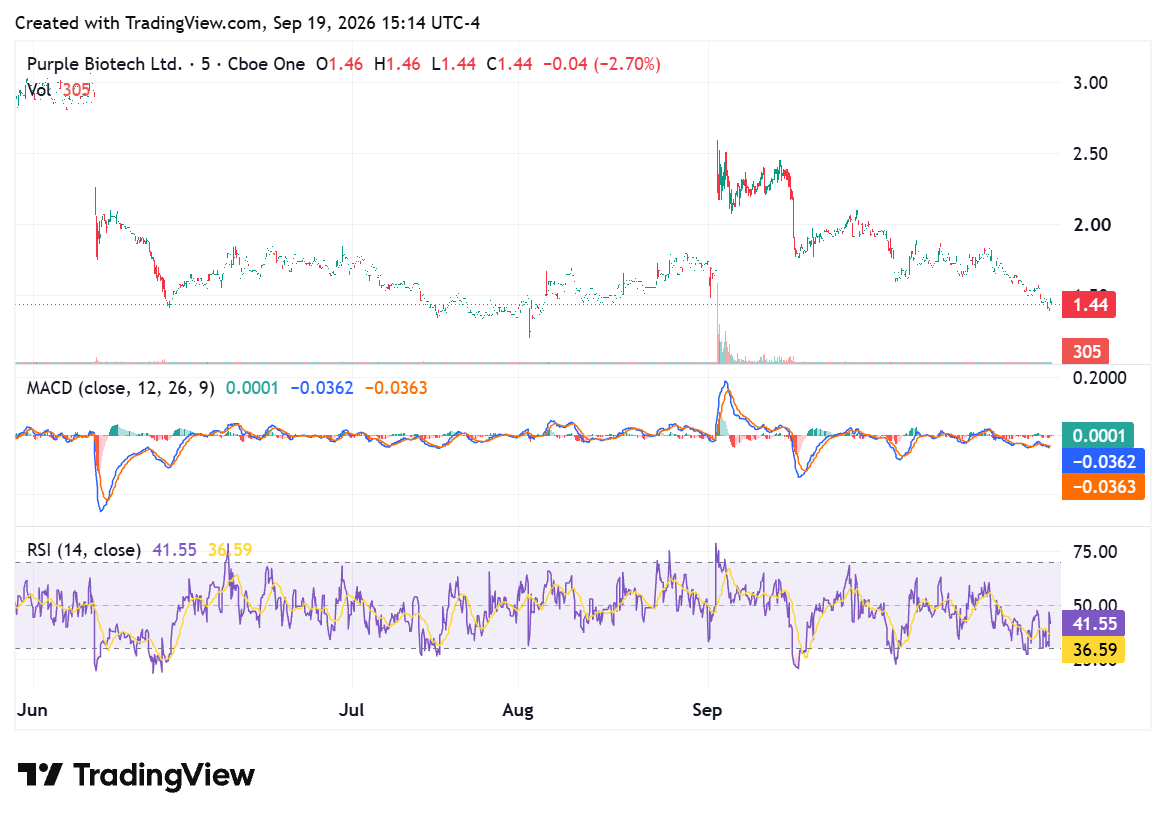
Task: Click the MACD (close, 12, 26, 9) legend
Action: click(120, 388)
